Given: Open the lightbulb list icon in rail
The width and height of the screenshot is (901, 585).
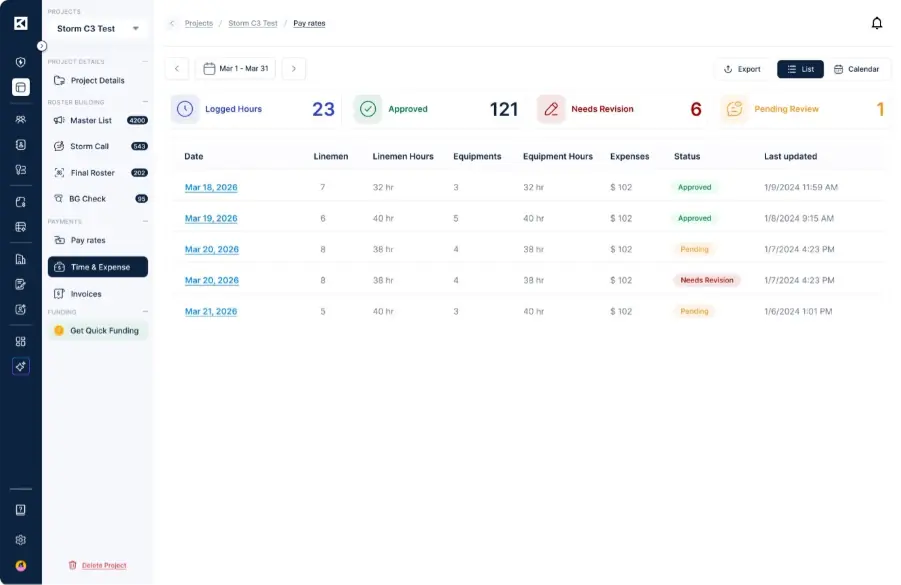Looking at the screenshot, I should click(21, 170).
